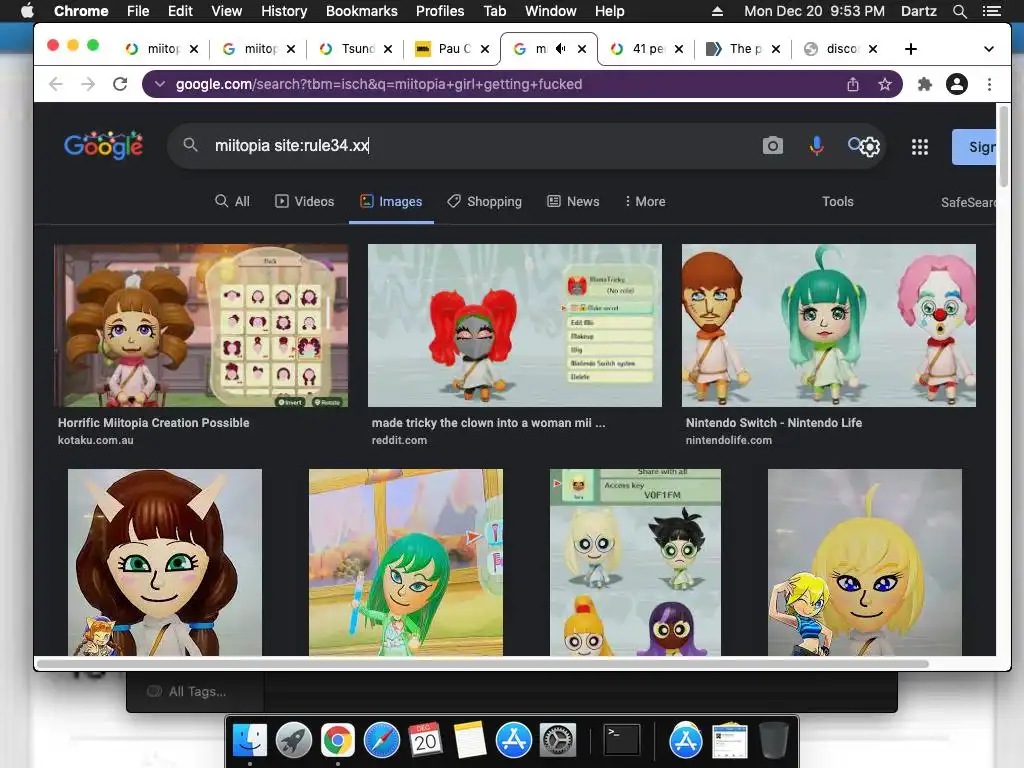Open the Profiles menu
This screenshot has width=1024, height=768.
click(440, 11)
